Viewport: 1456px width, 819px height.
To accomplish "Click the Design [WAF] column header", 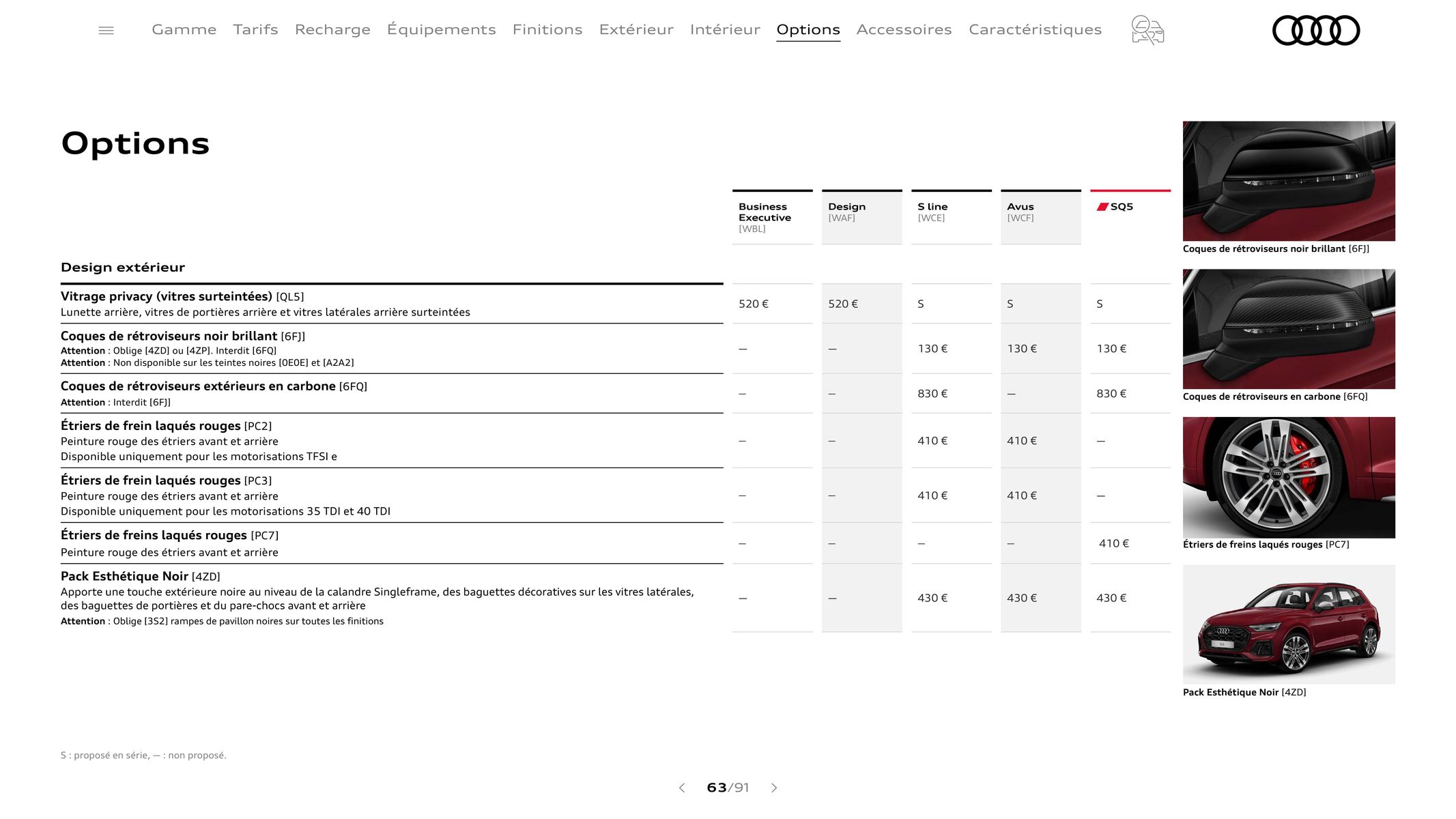I will point(861,217).
